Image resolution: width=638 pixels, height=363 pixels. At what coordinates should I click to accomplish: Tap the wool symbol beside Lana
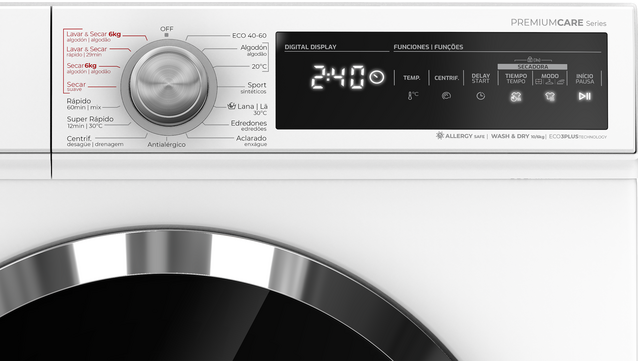(232, 106)
